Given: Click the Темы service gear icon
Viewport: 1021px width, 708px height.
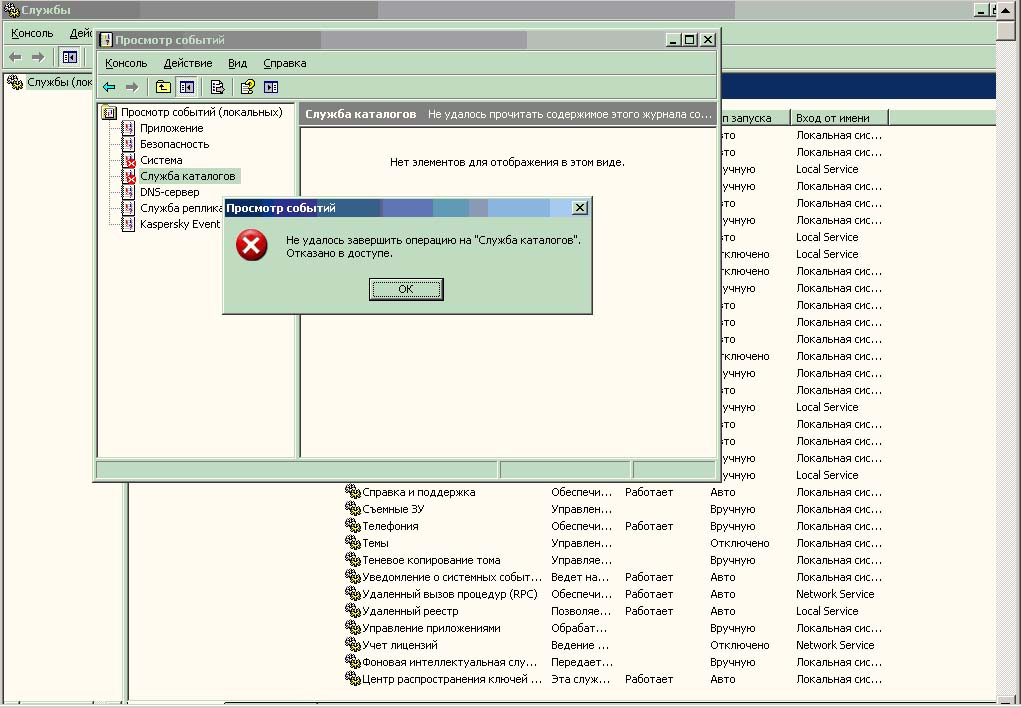Looking at the screenshot, I should pyautogui.click(x=352, y=543).
